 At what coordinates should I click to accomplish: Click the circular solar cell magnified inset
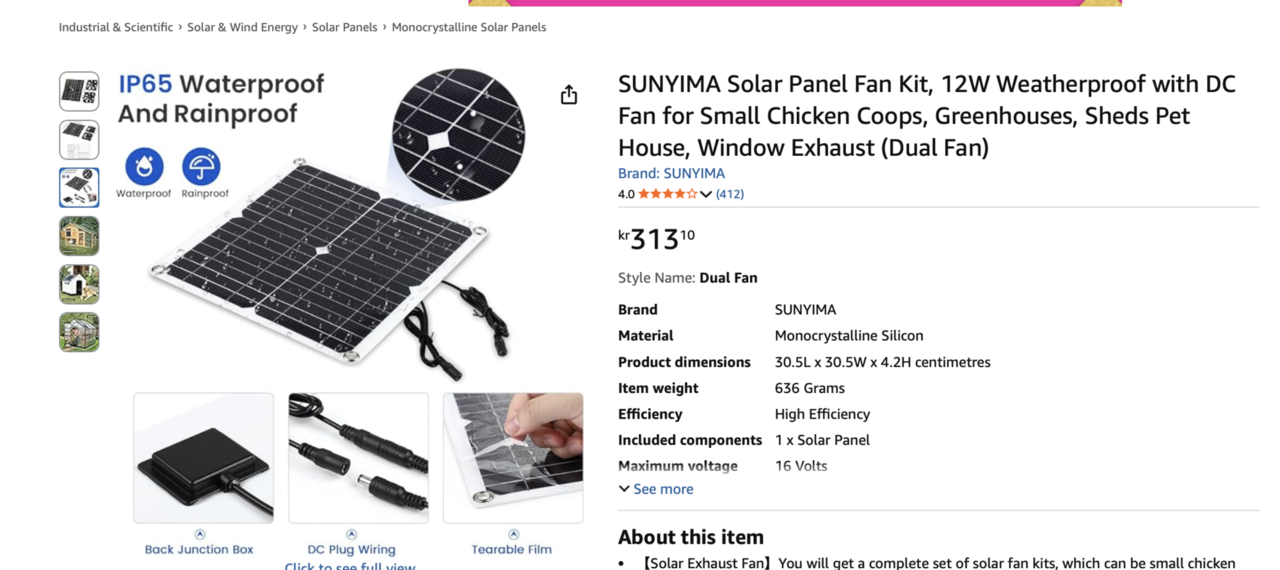pyautogui.click(x=458, y=134)
